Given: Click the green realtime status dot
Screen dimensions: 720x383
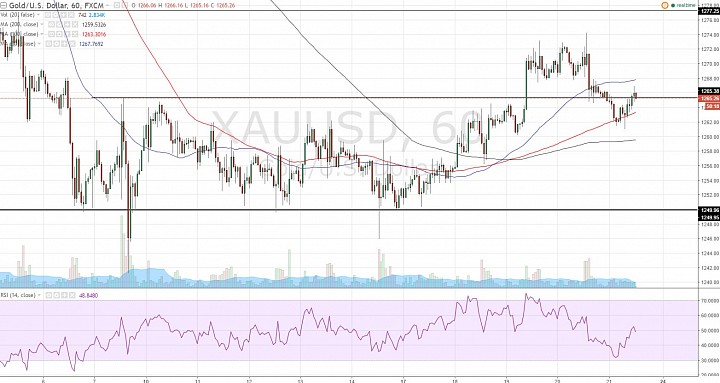Looking at the screenshot, I should [673, 6].
